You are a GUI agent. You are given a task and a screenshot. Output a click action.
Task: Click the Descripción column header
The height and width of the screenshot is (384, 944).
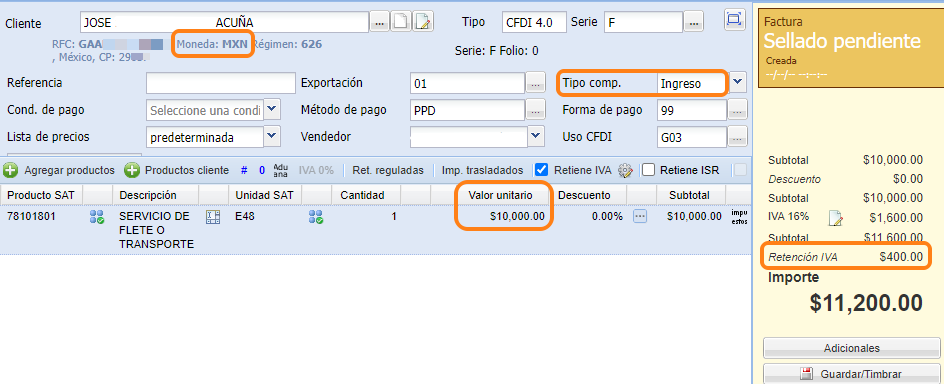[156, 196]
